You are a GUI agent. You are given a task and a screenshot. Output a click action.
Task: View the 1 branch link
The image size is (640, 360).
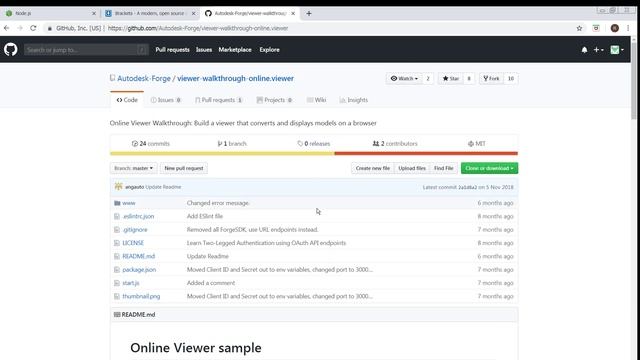tap(232, 144)
